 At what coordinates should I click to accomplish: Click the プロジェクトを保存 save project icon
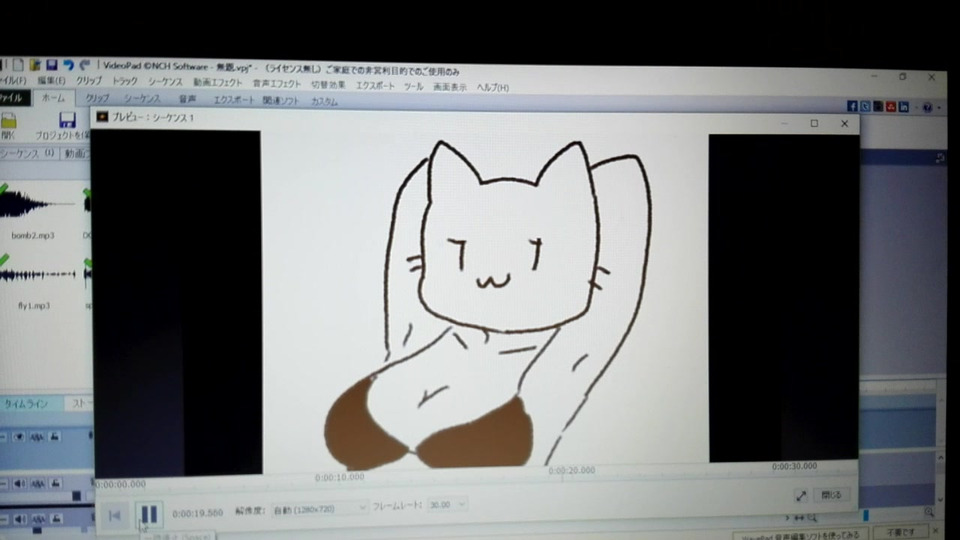pyautogui.click(x=64, y=125)
